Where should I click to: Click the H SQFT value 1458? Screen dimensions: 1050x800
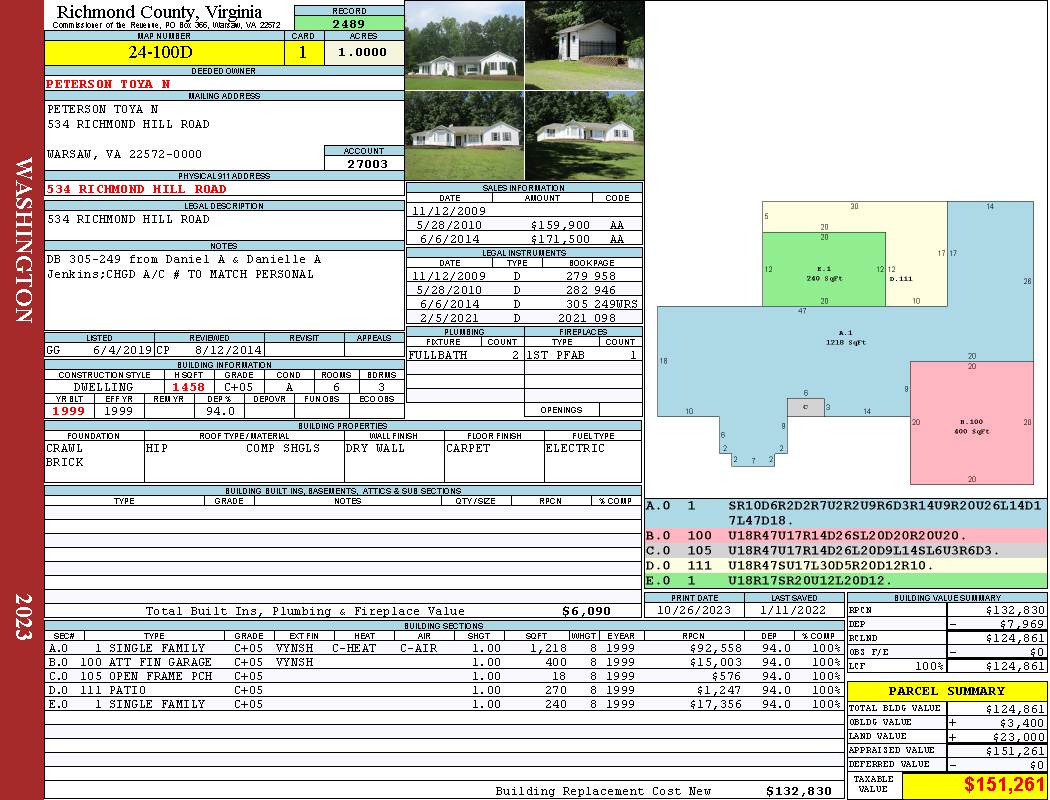tap(190, 387)
